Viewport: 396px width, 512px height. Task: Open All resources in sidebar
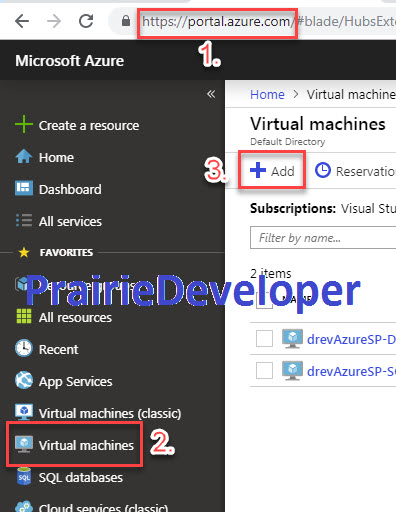click(75, 318)
